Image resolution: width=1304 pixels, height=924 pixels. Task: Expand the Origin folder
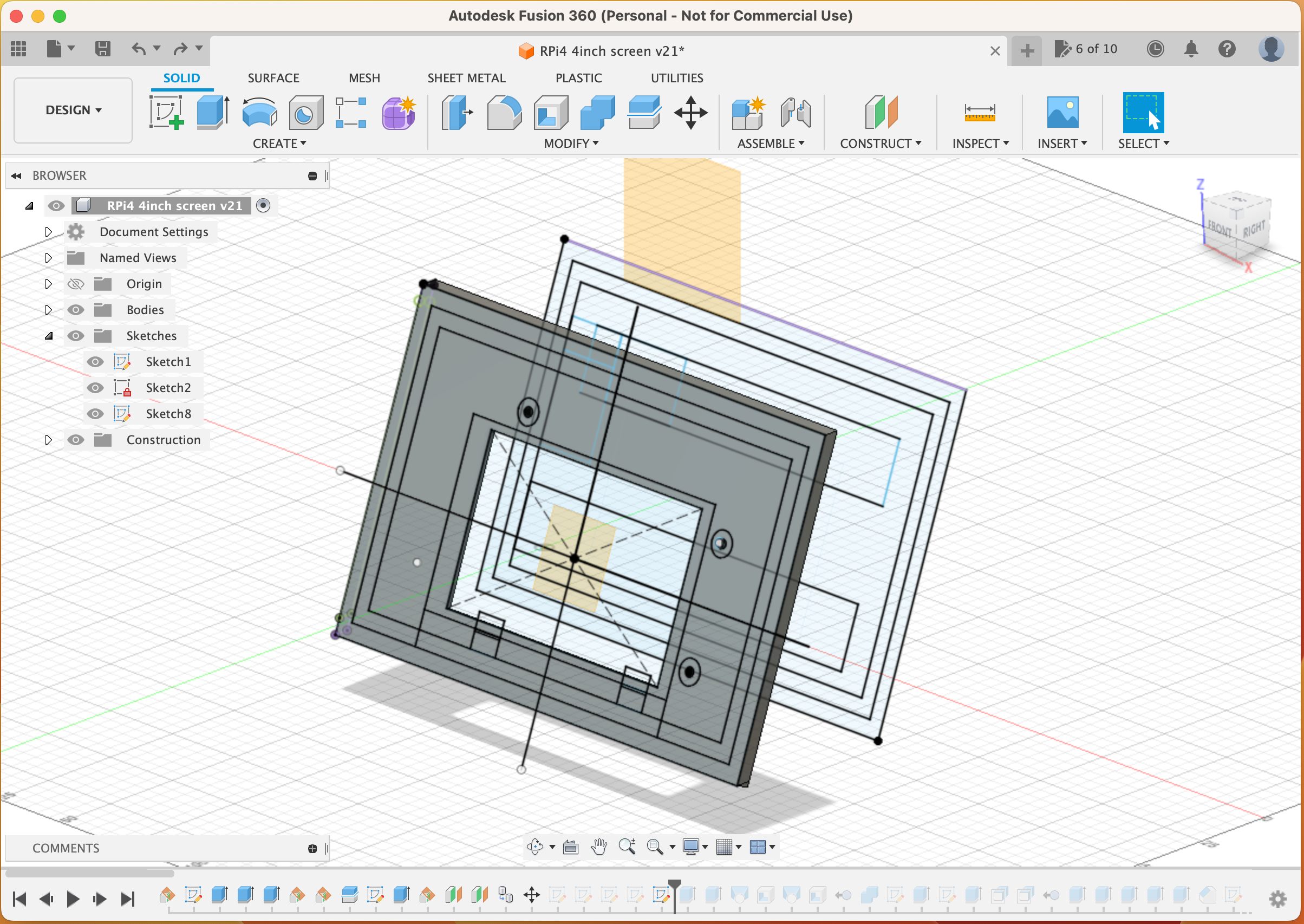tap(48, 284)
